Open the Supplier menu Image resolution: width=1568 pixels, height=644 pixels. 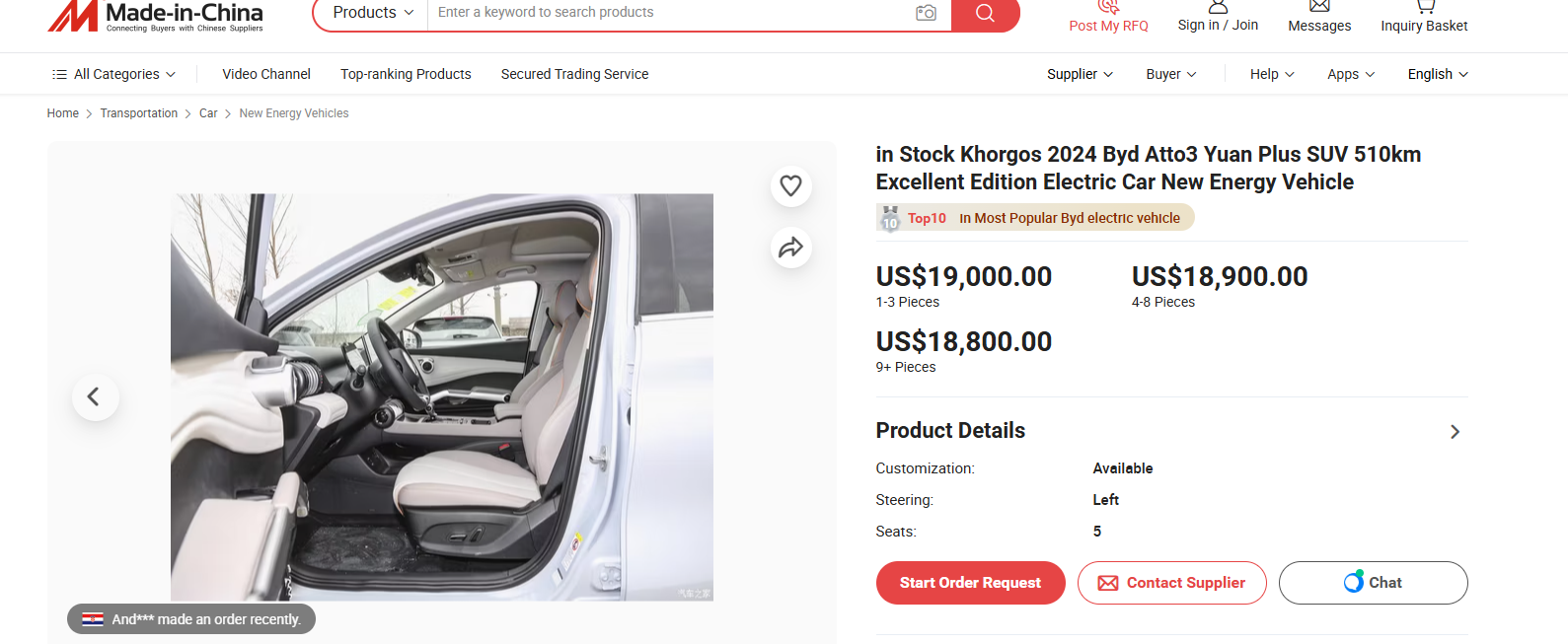pos(1080,74)
